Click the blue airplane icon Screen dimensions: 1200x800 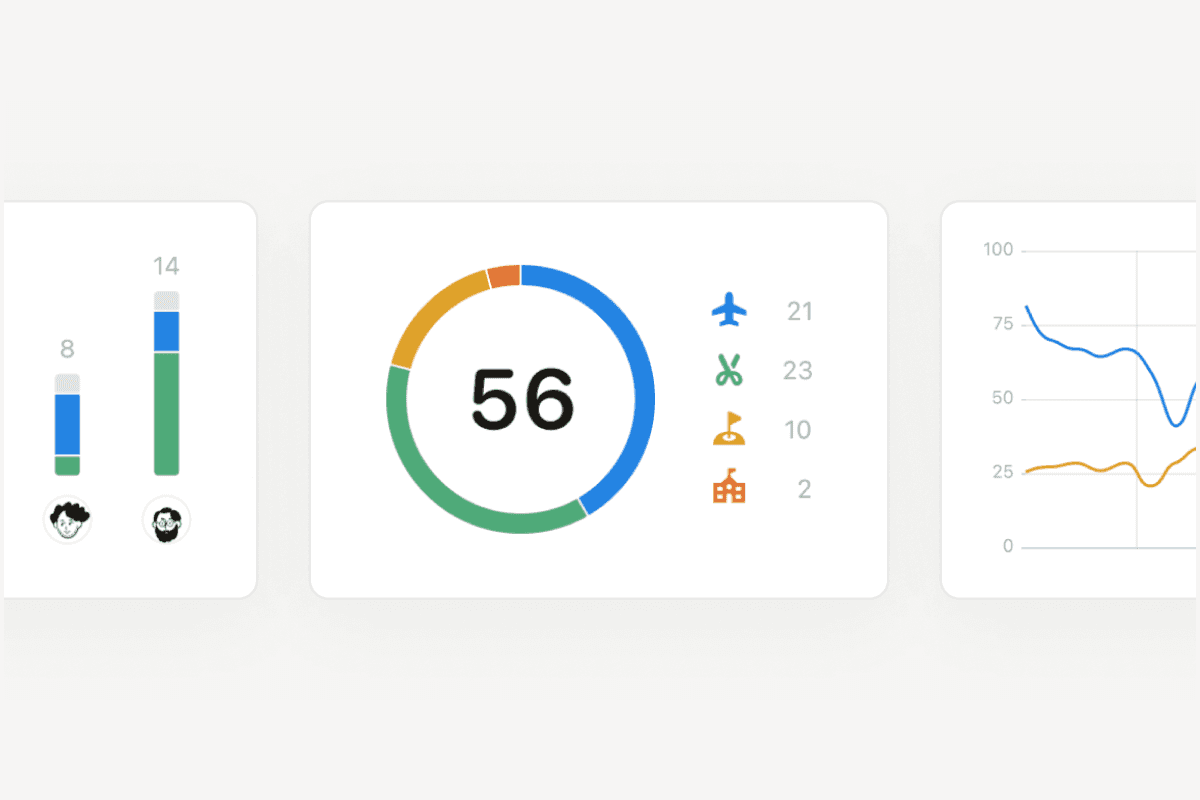click(x=729, y=310)
